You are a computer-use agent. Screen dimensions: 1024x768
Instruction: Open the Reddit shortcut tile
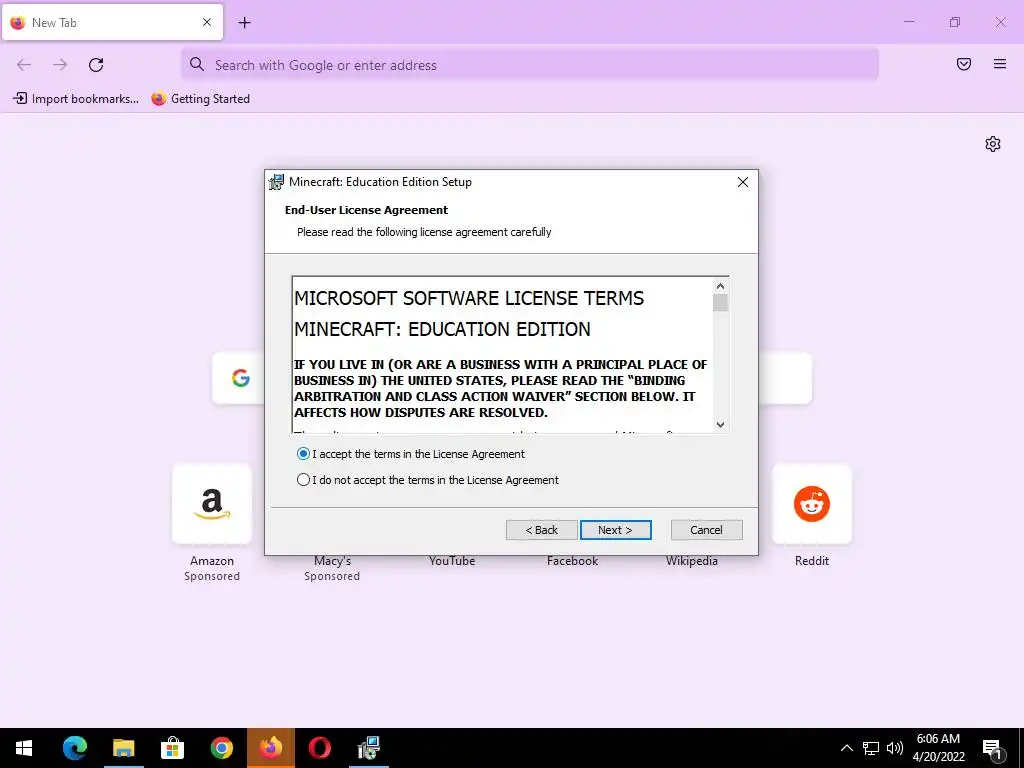812,504
